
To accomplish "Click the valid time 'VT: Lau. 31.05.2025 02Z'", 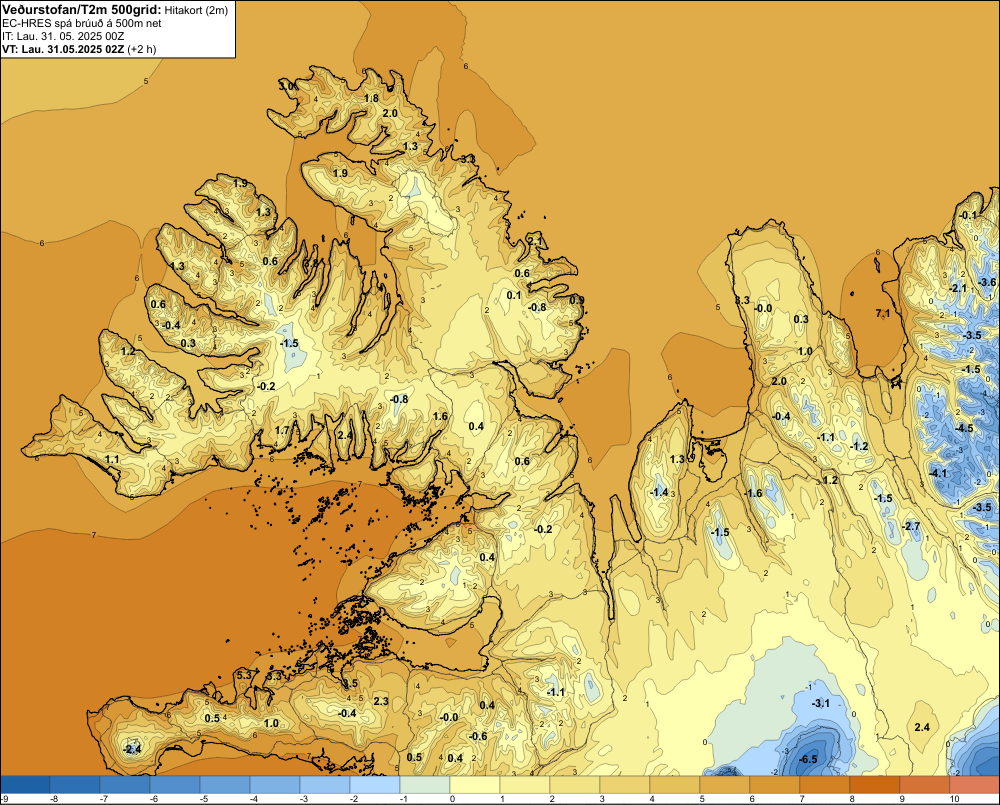I will click(63, 49).
